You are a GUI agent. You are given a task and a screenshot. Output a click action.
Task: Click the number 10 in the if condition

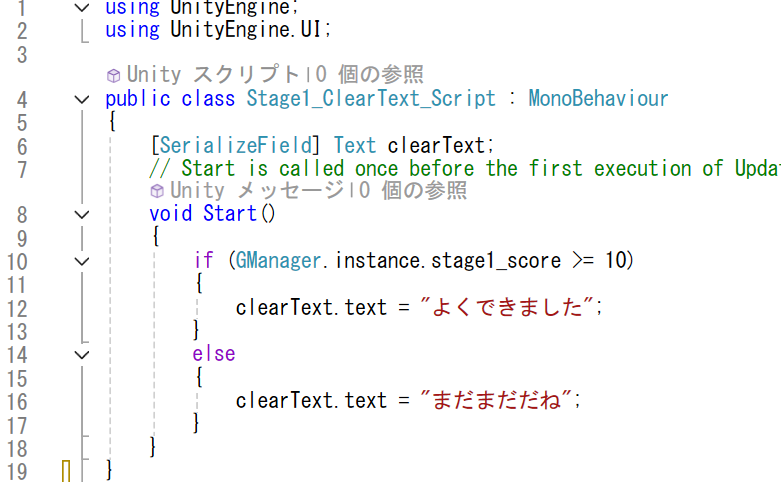(x=615, y=260)
